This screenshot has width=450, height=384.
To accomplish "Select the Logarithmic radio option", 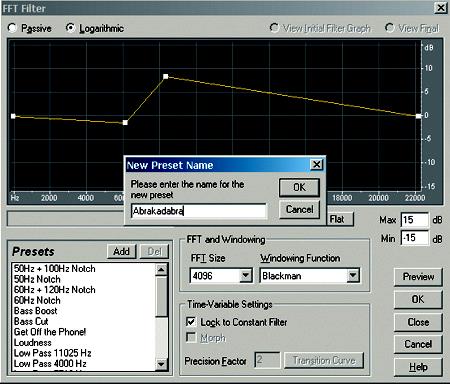I will click(x=70, y=28).
